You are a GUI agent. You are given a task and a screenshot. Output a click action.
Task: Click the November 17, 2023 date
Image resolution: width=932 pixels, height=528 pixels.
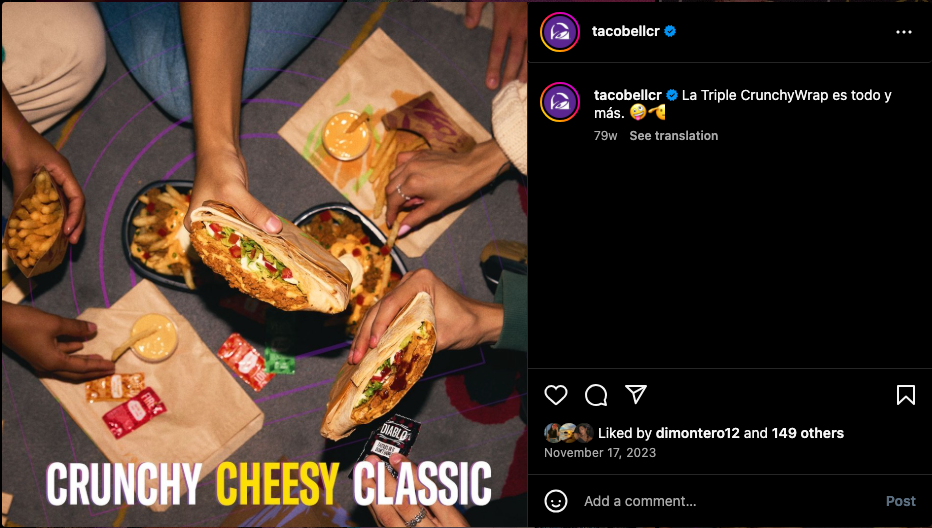600,452
